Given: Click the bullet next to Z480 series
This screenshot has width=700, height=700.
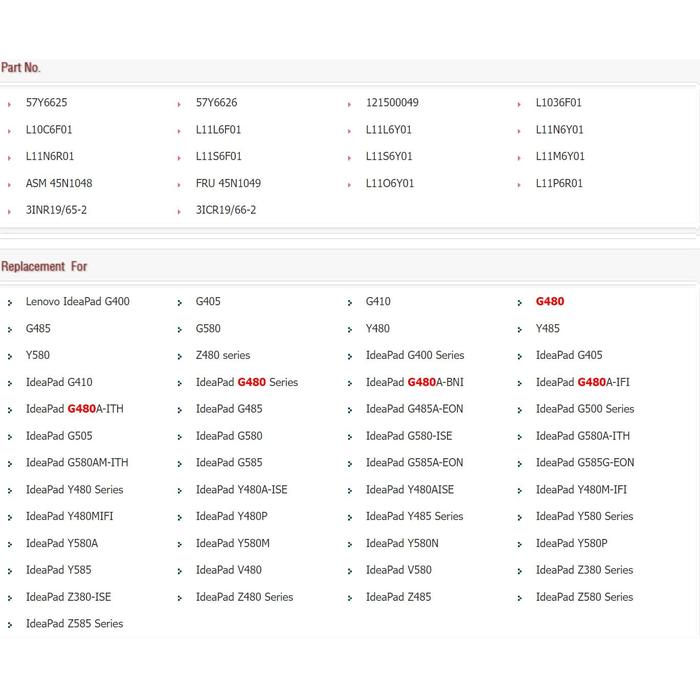Looking at the screenshot, I should (179, 357).
